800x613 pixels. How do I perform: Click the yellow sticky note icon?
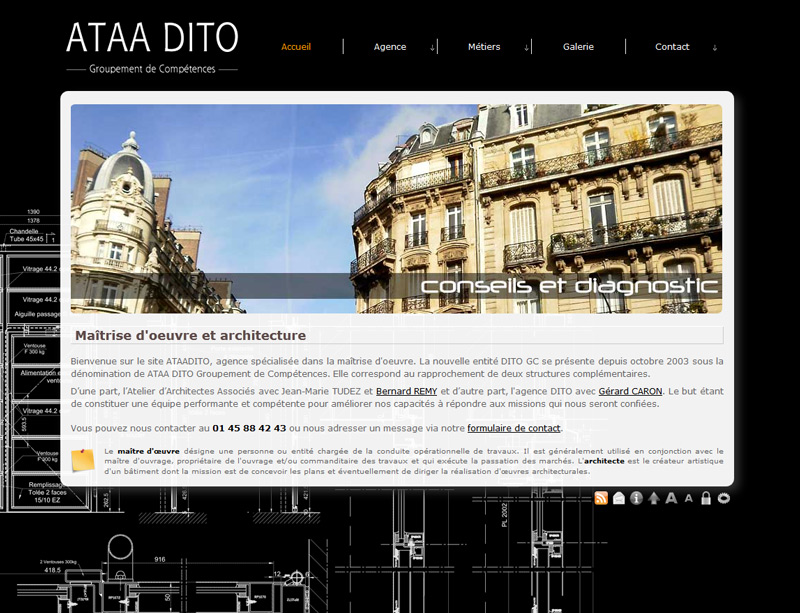click(x=83, y=460)
